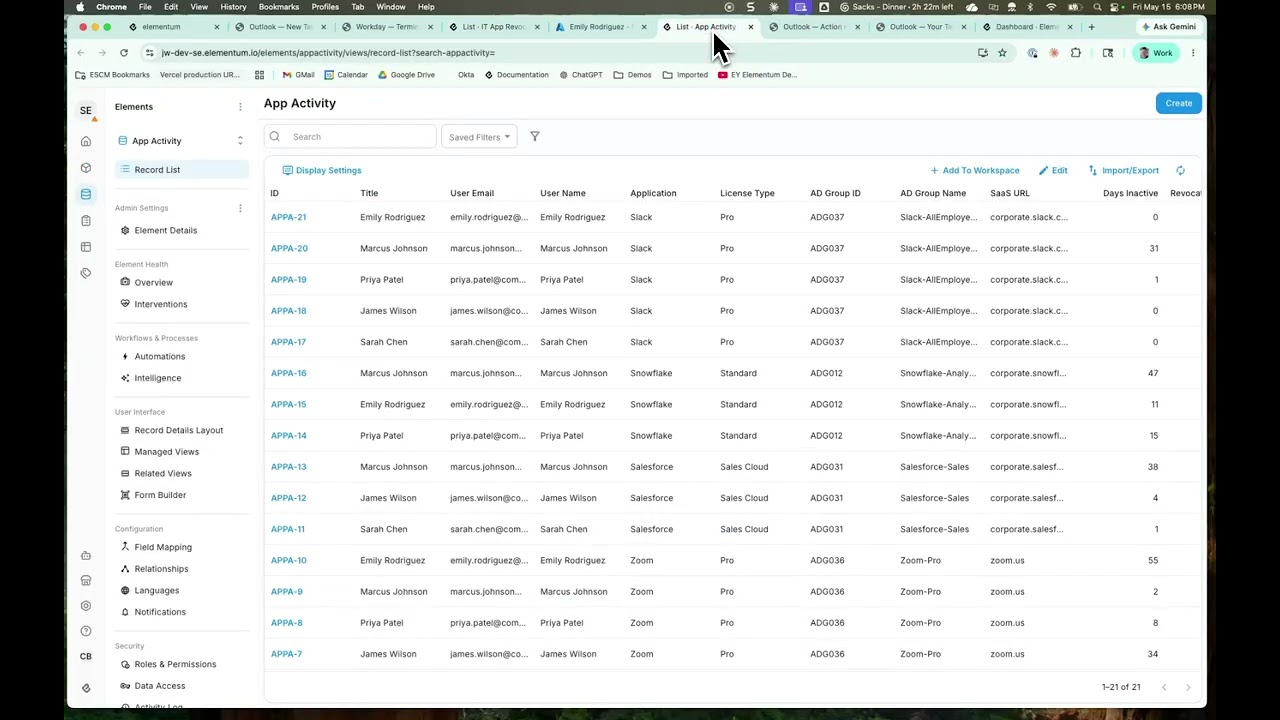Open Overview under Element Health
This screenshot has height=720, width=1280.
click(x=154, y=282)
